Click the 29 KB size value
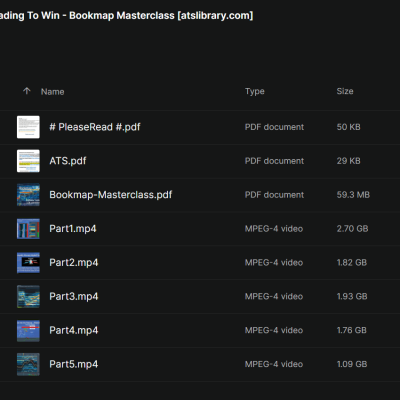 coord(348,161)
